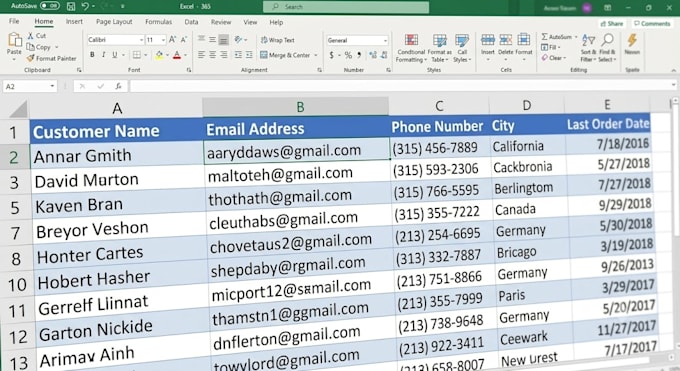Open Cell Styles gallery
The width and height of the screenshot is (680, 371).
tap(462, 48)
